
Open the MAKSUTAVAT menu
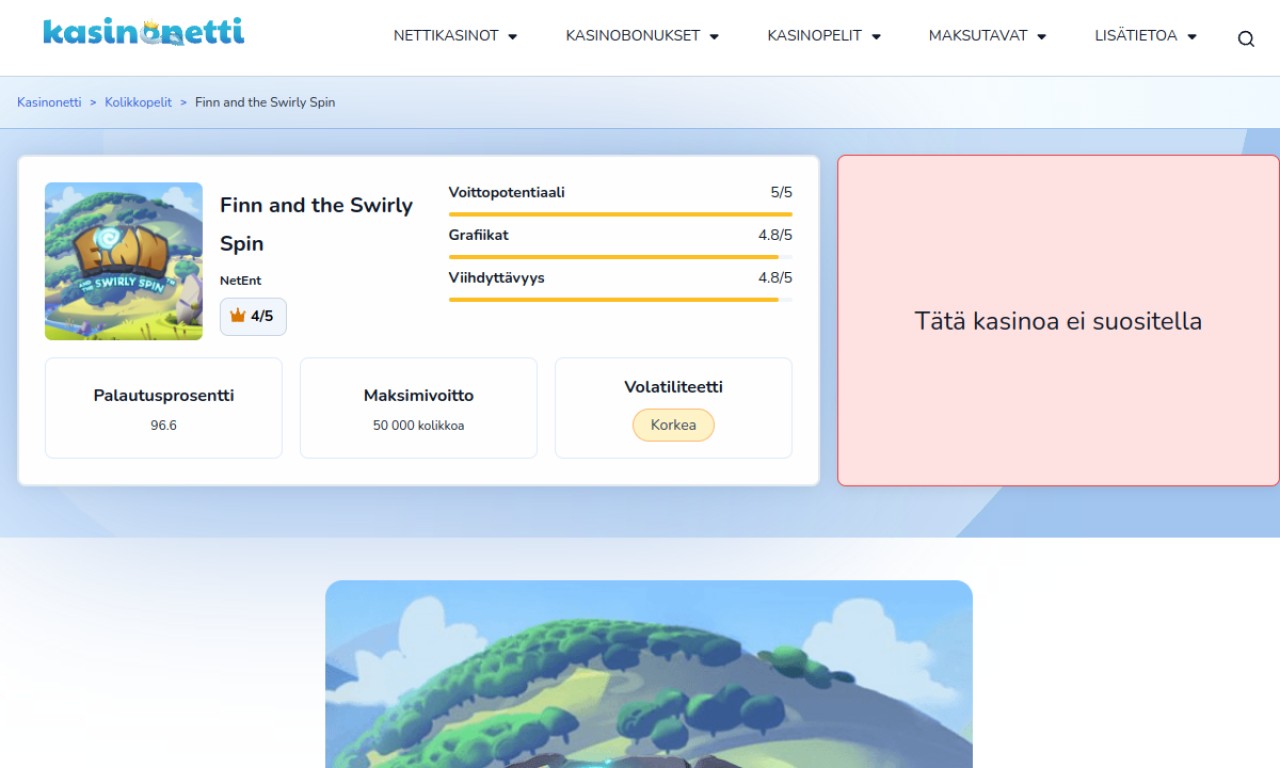(x=978, y=36)
